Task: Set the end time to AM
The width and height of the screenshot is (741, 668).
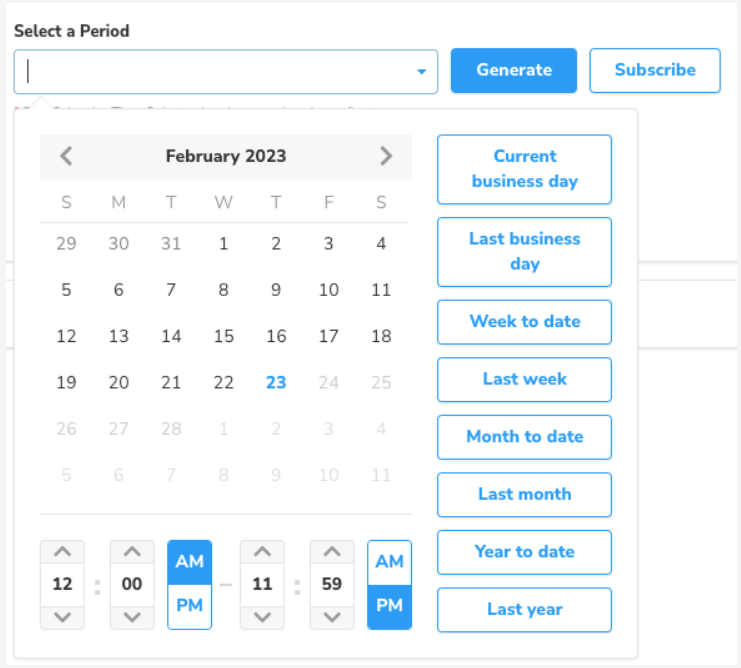Action: point(389,562)
